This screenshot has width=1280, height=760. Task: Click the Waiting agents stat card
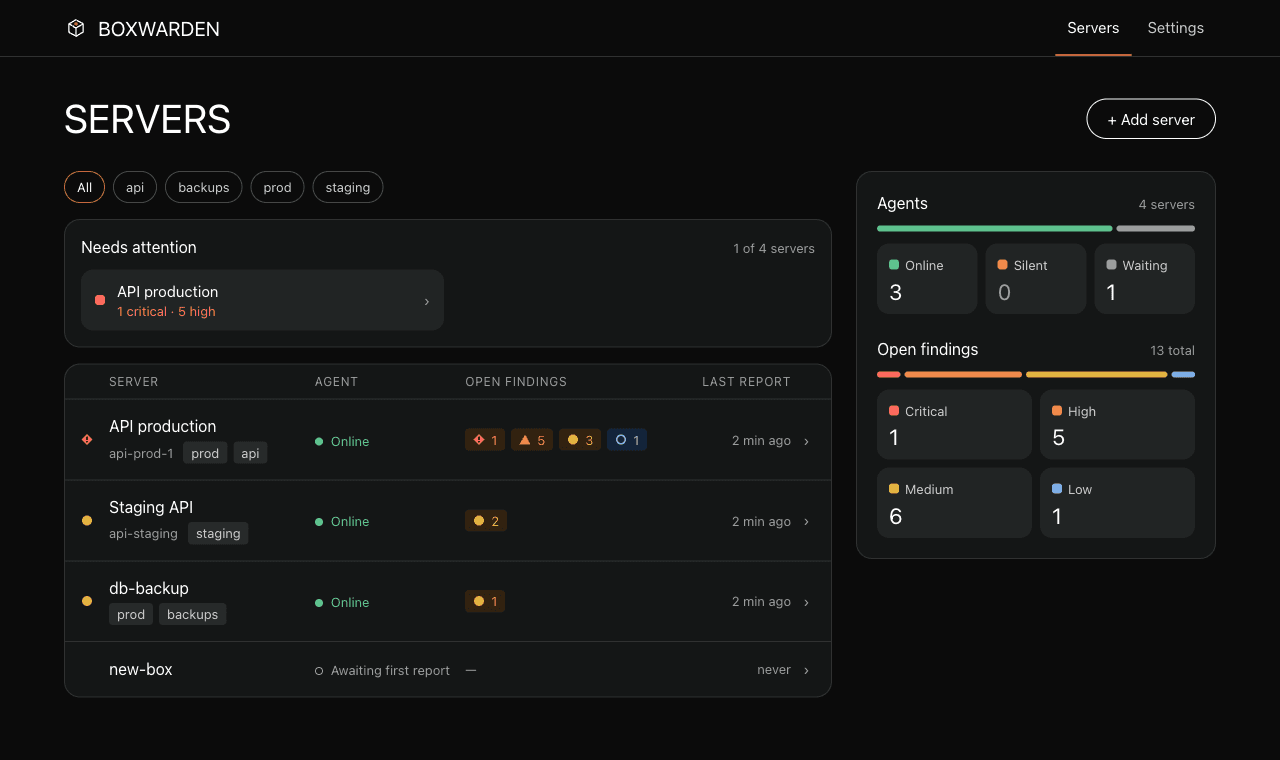click(1145, 279)
